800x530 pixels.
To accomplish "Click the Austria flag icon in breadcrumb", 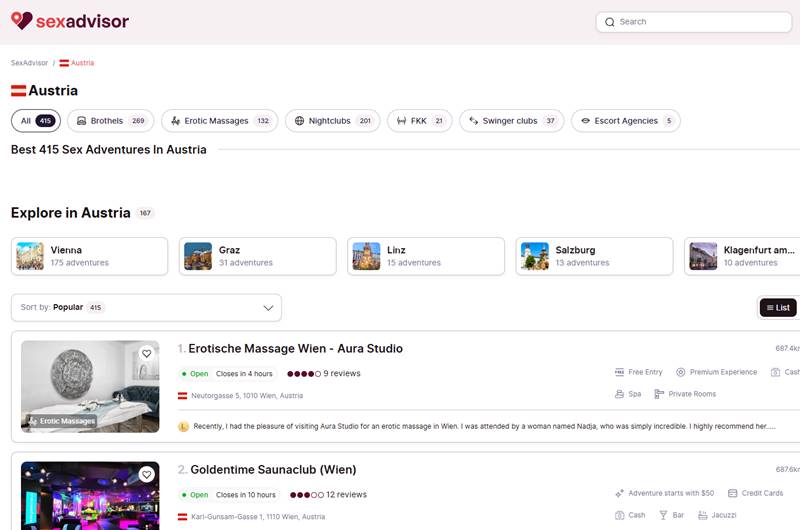I will point(64,63).
